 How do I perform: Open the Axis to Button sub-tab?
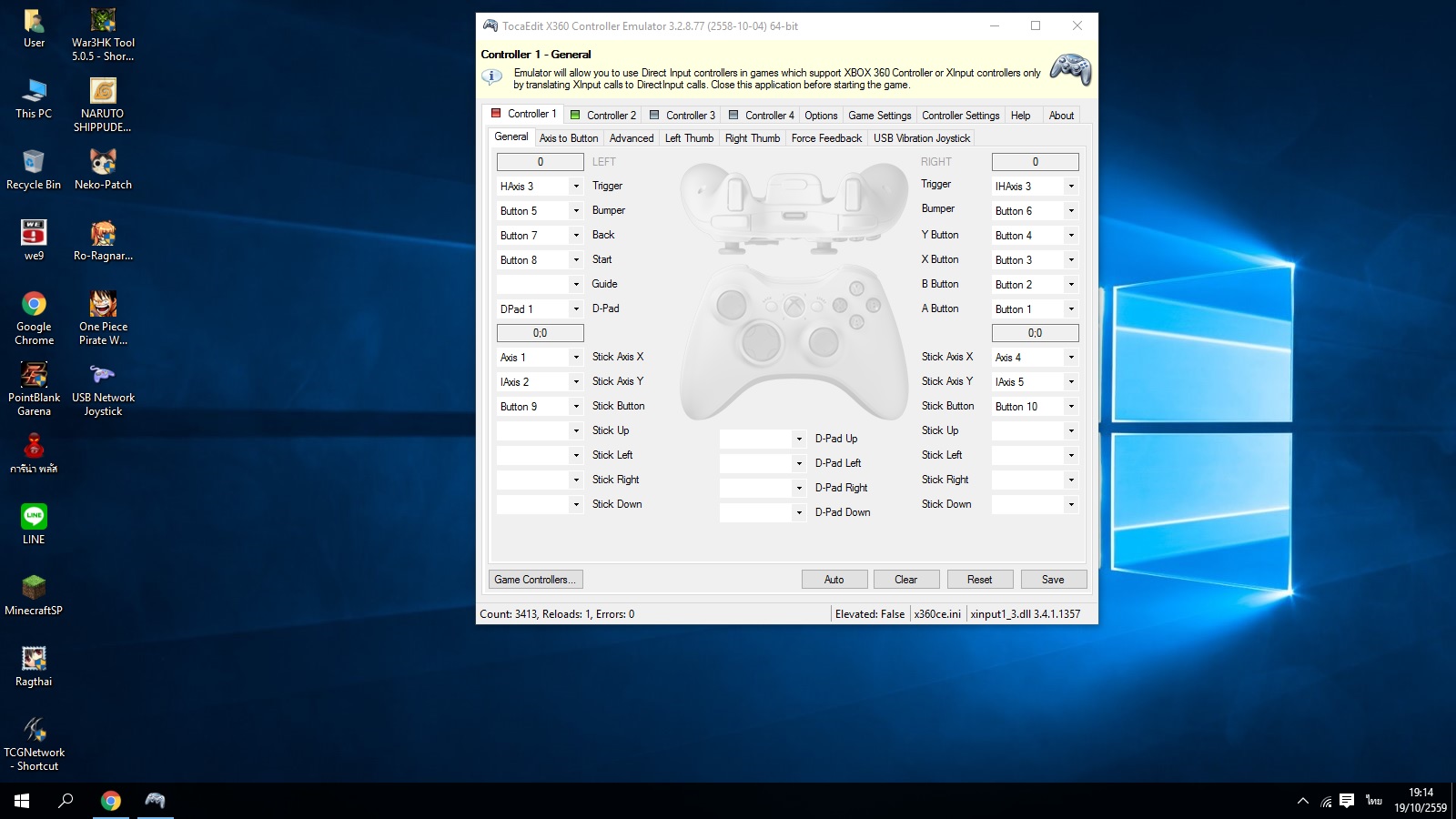(x=569, y=138)
